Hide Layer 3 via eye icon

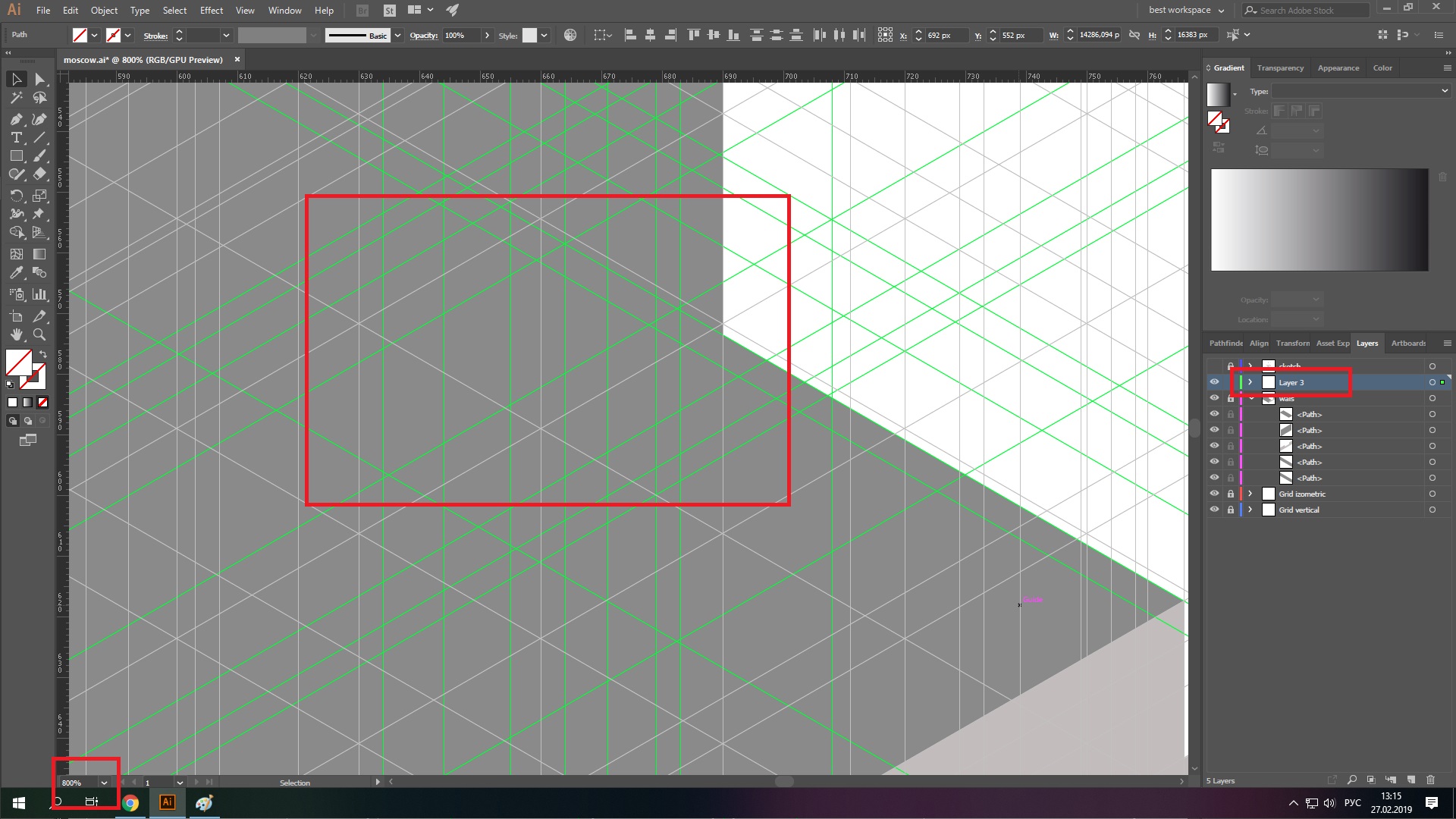tap(1214, 382)
